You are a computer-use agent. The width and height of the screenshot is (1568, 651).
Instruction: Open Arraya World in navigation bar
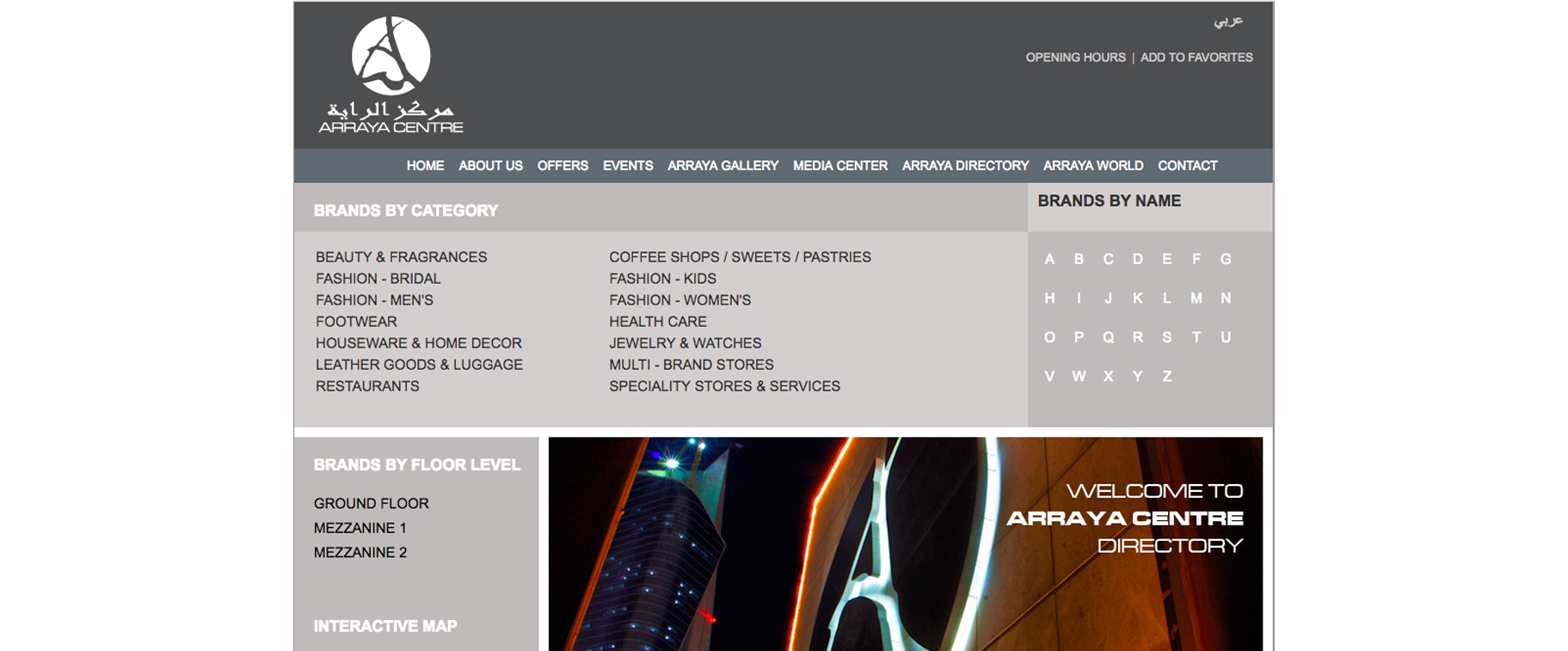click(x=1093, y=166)
